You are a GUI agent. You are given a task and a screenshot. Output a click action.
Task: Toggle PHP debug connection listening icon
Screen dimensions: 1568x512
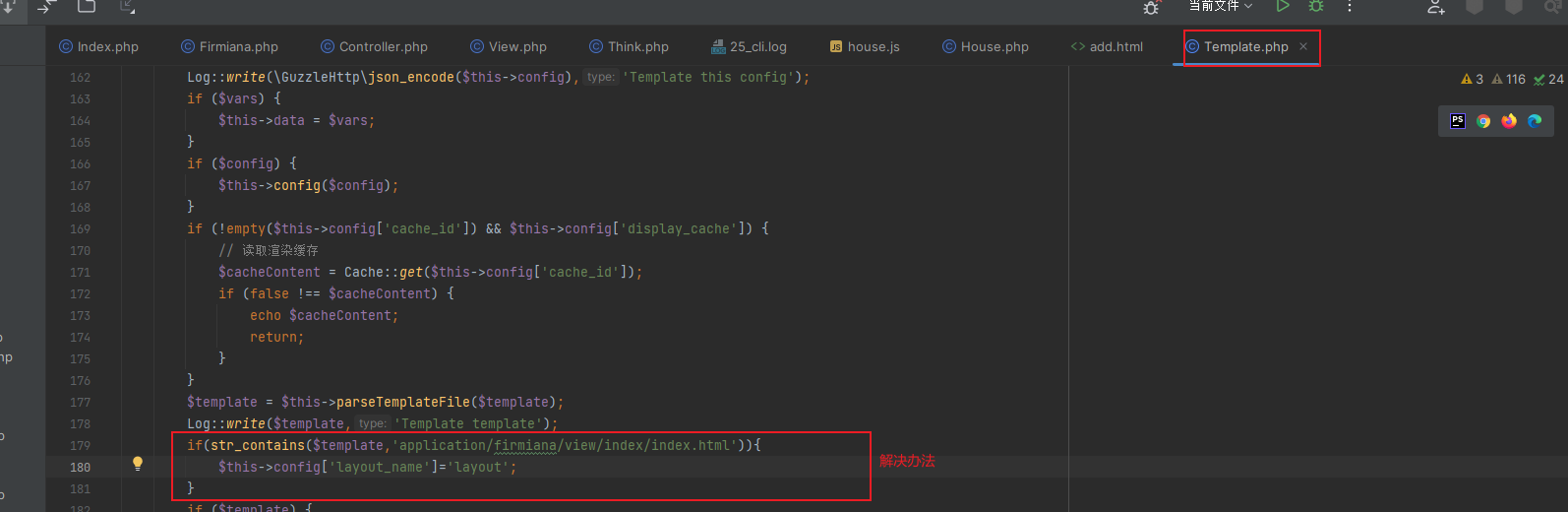(x=1152, y=6)
